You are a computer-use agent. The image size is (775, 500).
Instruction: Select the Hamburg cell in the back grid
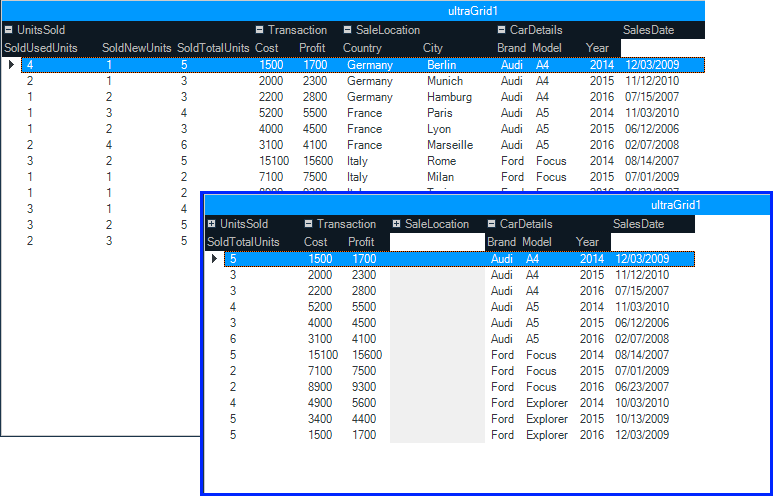(x=449, y=97)
